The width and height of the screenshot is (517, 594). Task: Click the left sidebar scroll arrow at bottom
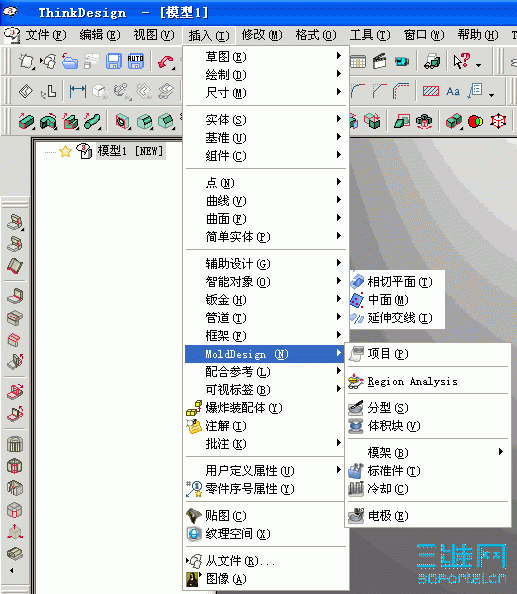tap(12, 571)
